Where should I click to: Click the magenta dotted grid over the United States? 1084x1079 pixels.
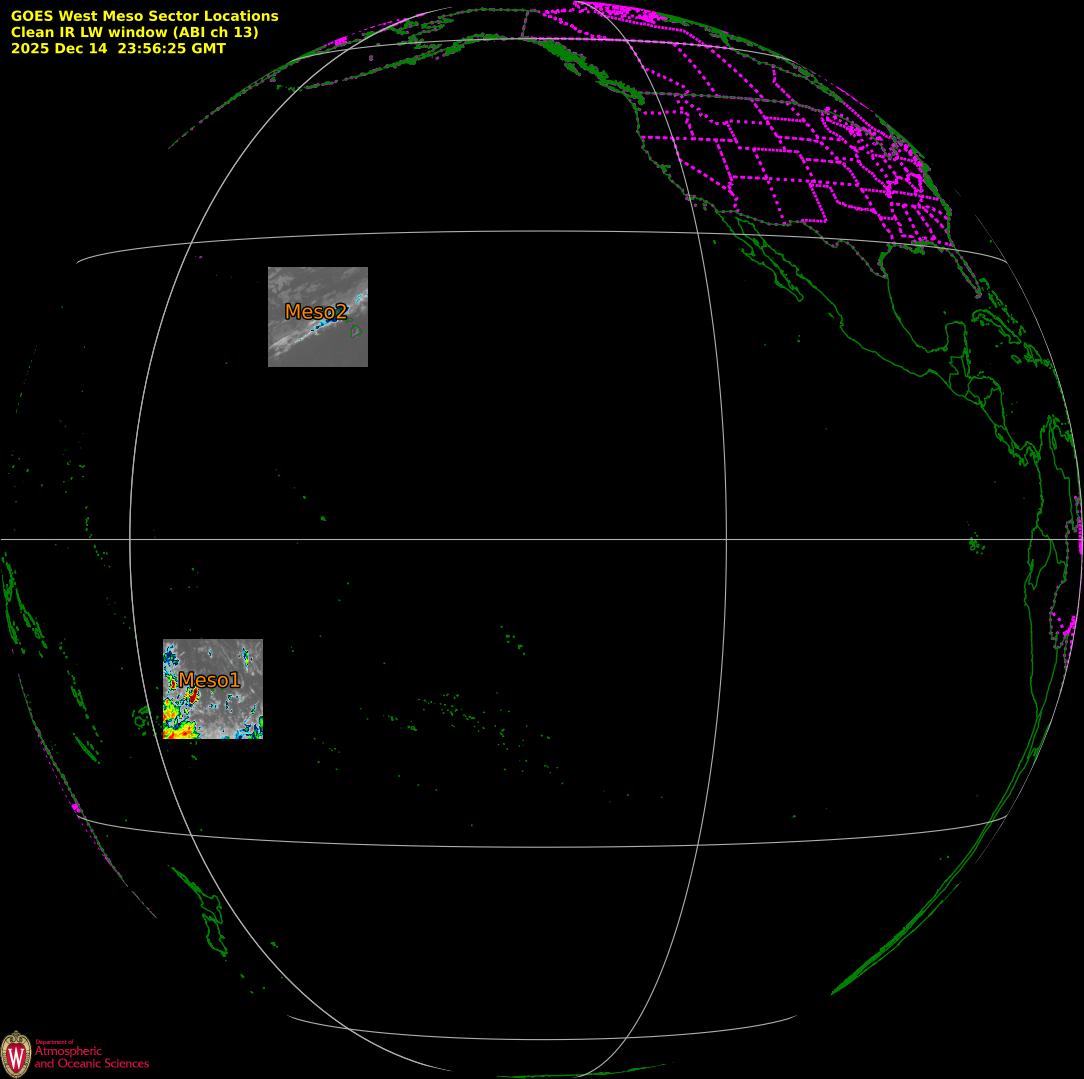click(x=780, y=150)
